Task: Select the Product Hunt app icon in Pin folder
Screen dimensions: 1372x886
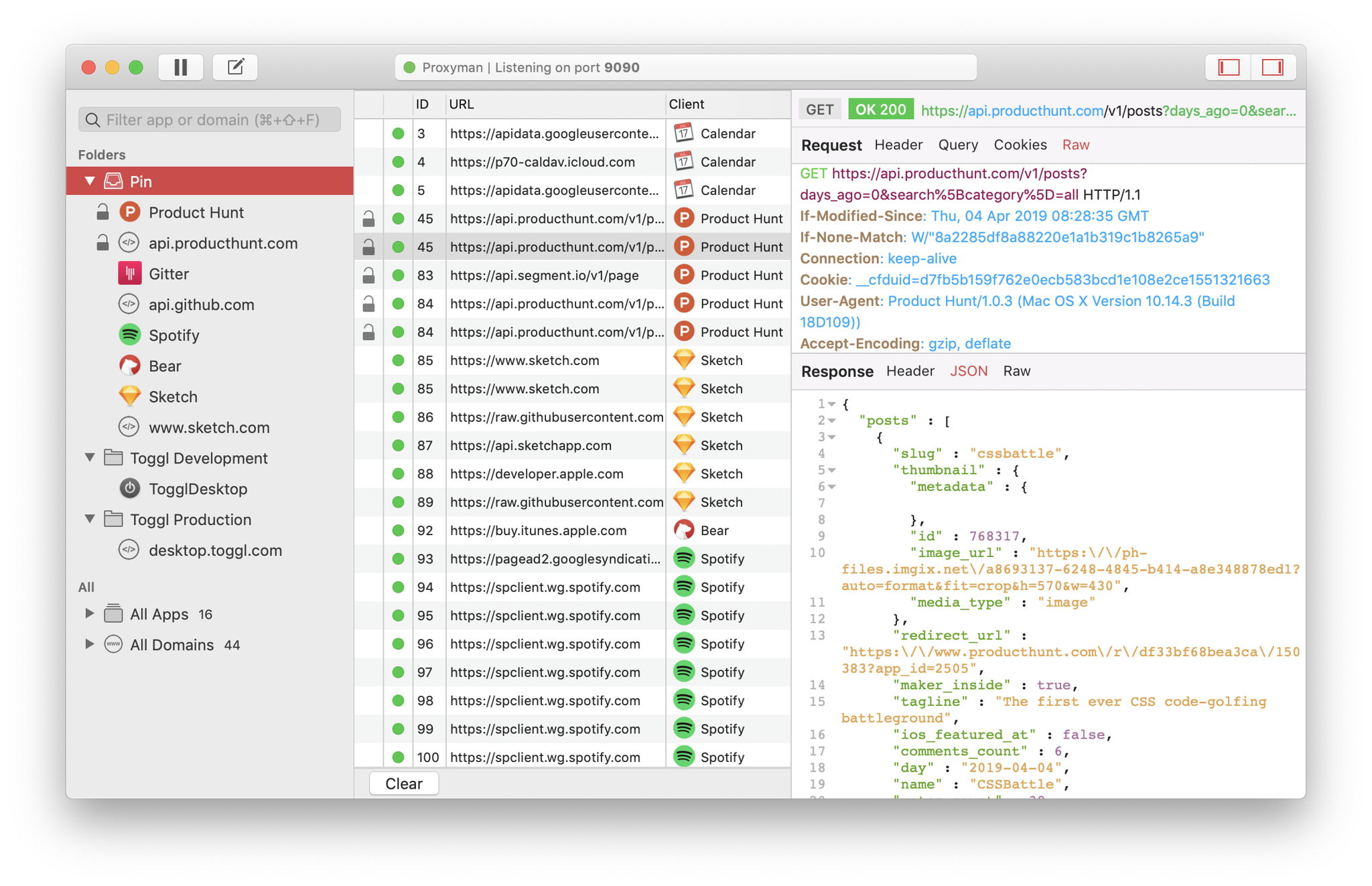Action: point(129,212)
